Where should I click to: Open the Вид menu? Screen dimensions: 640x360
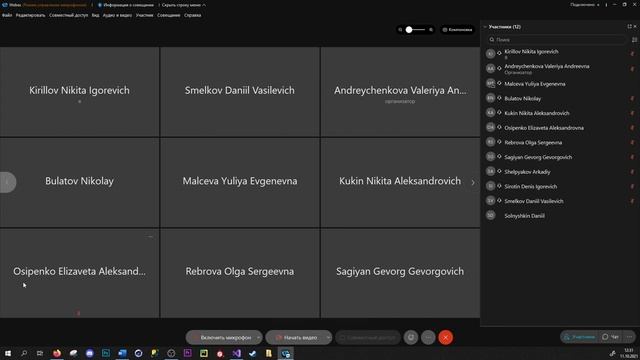coord(95,15)
